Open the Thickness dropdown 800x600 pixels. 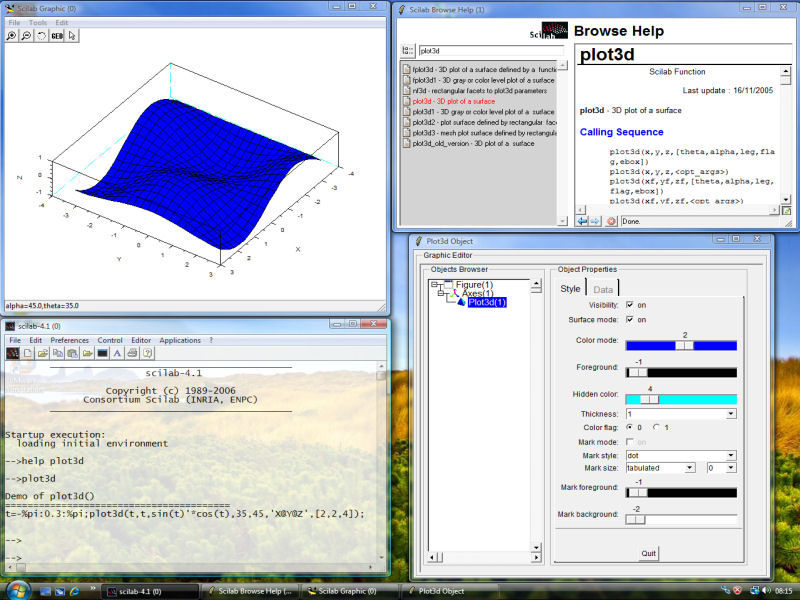tap(731, 413)
